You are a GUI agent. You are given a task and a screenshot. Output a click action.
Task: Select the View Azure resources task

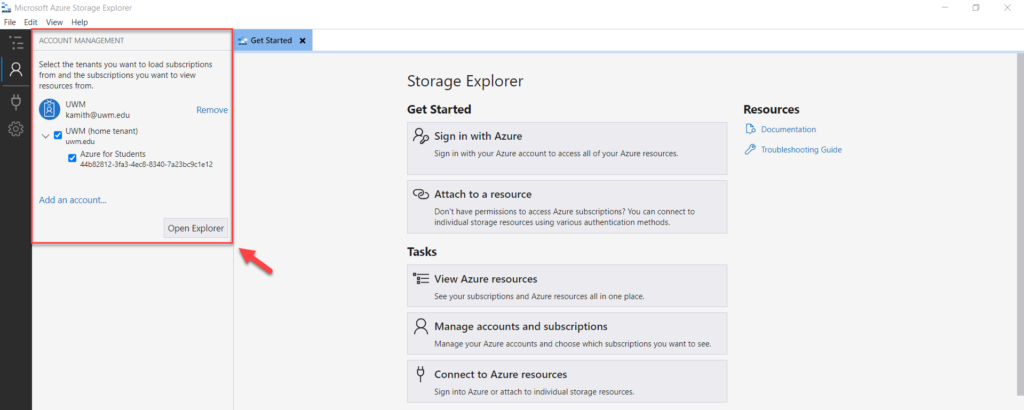point(567,285)
